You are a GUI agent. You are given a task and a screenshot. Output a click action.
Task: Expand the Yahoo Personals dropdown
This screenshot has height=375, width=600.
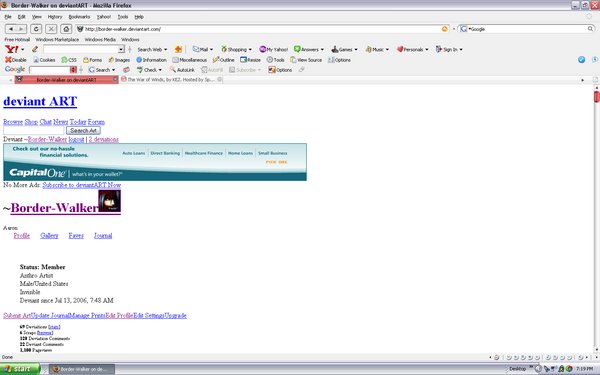(427, 50)
